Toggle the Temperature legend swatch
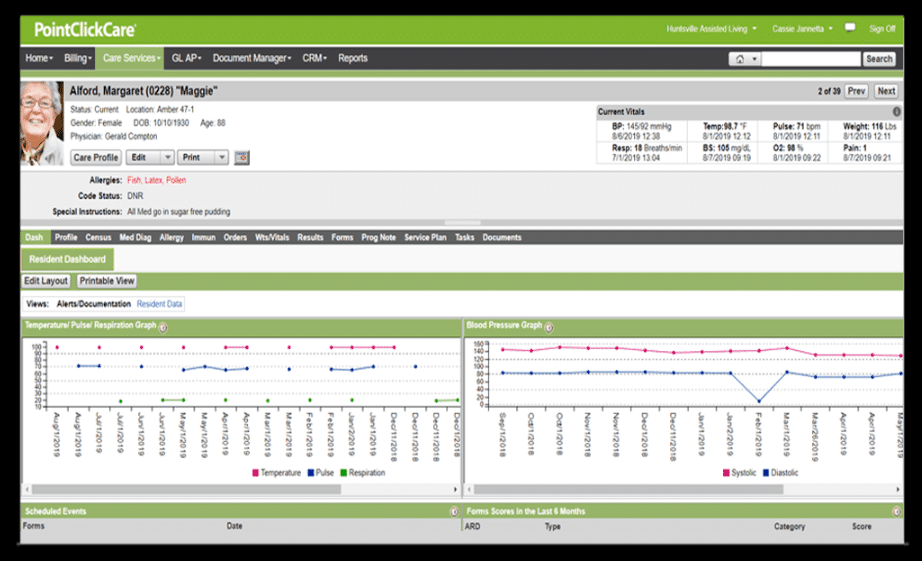Screen dimensions: 922x561 (255, 473)
